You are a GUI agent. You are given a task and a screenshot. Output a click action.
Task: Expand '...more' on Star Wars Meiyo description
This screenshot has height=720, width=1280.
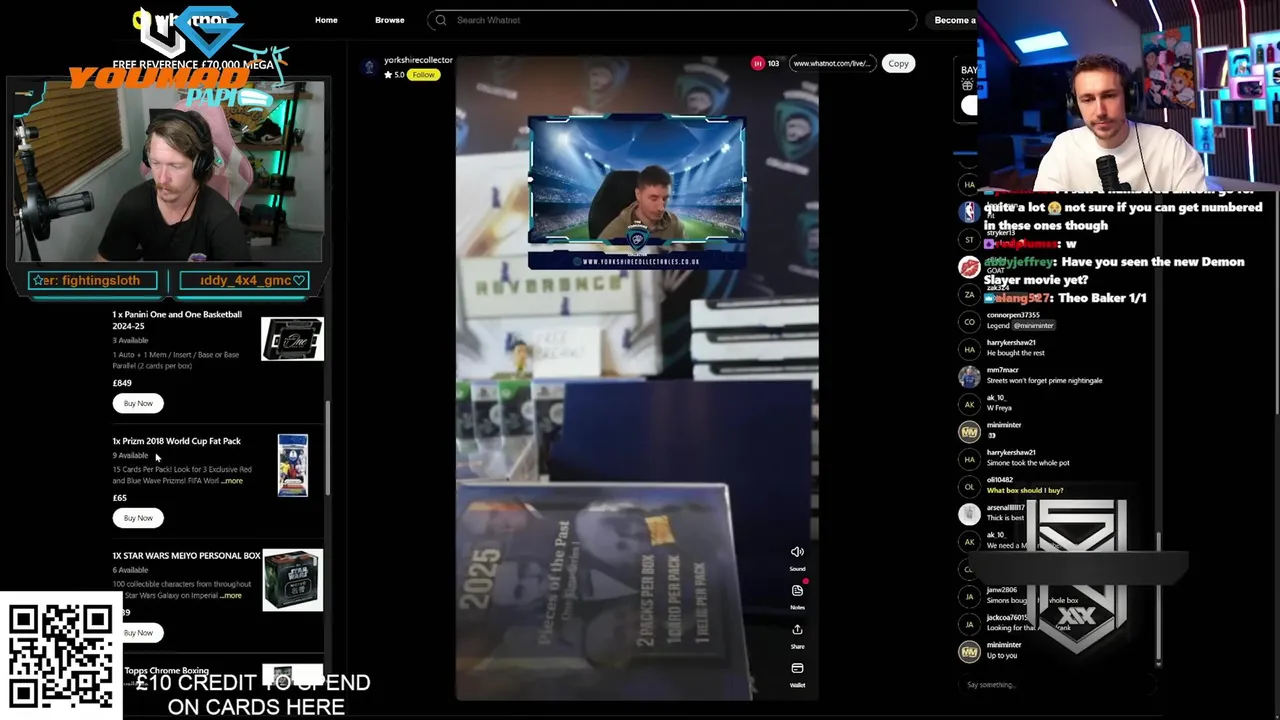point(230,596)
